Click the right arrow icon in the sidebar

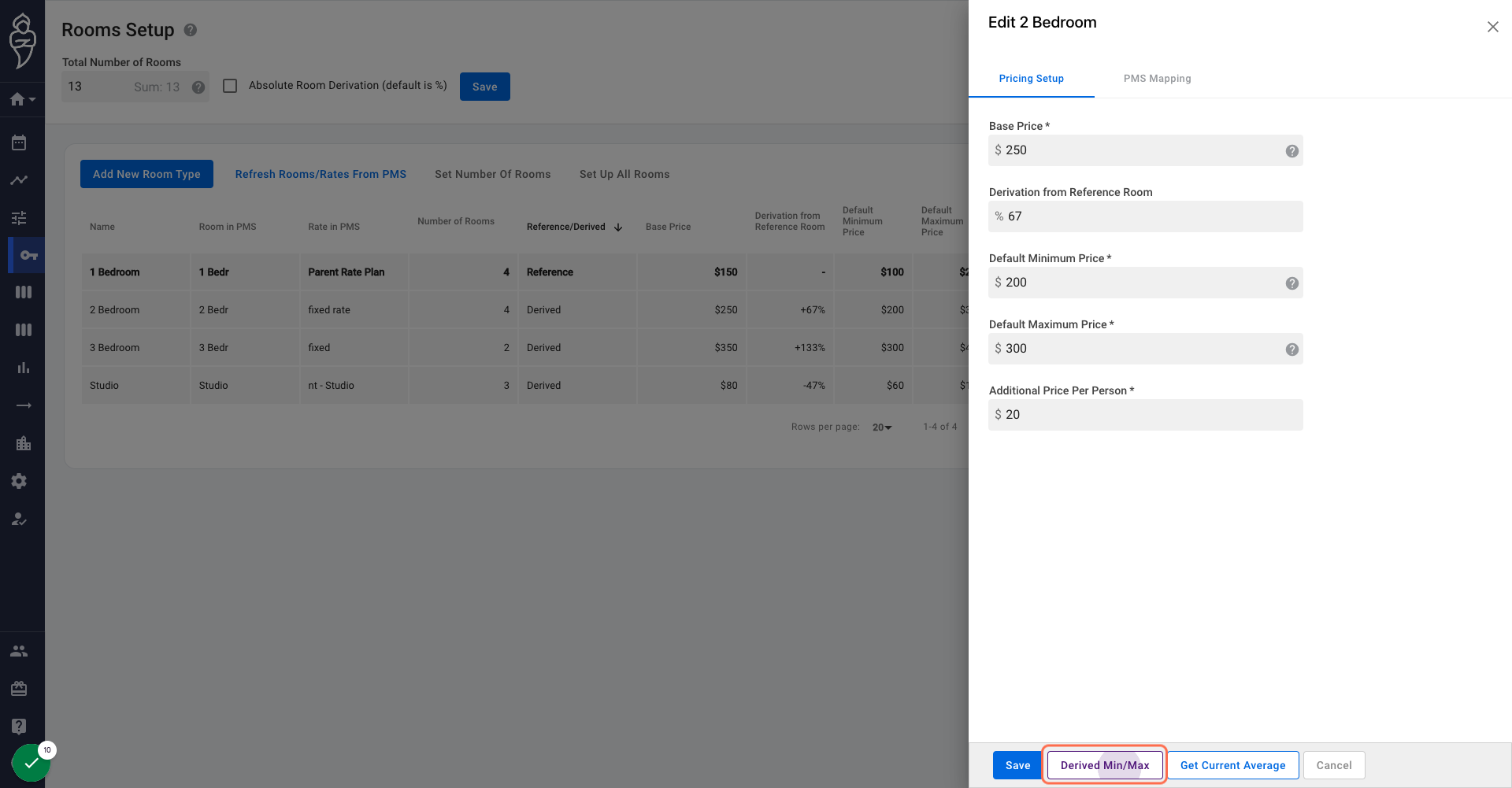24,405
